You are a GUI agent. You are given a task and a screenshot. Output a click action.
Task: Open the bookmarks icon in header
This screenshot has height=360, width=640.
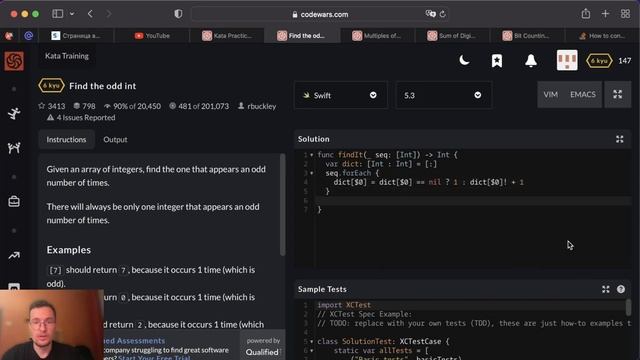[497, 61]
